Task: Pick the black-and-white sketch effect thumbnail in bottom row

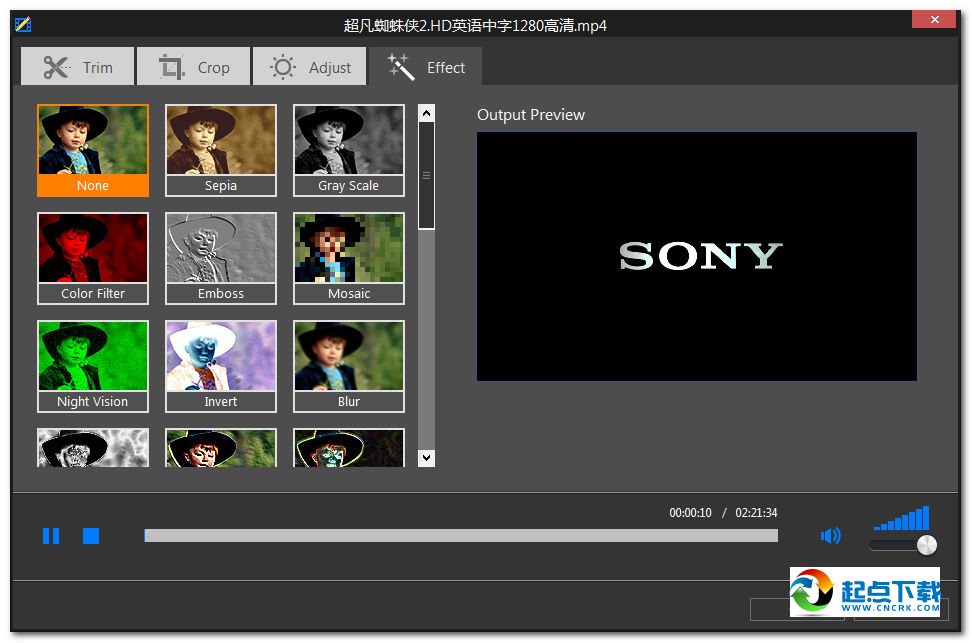Action: point(93,448)
